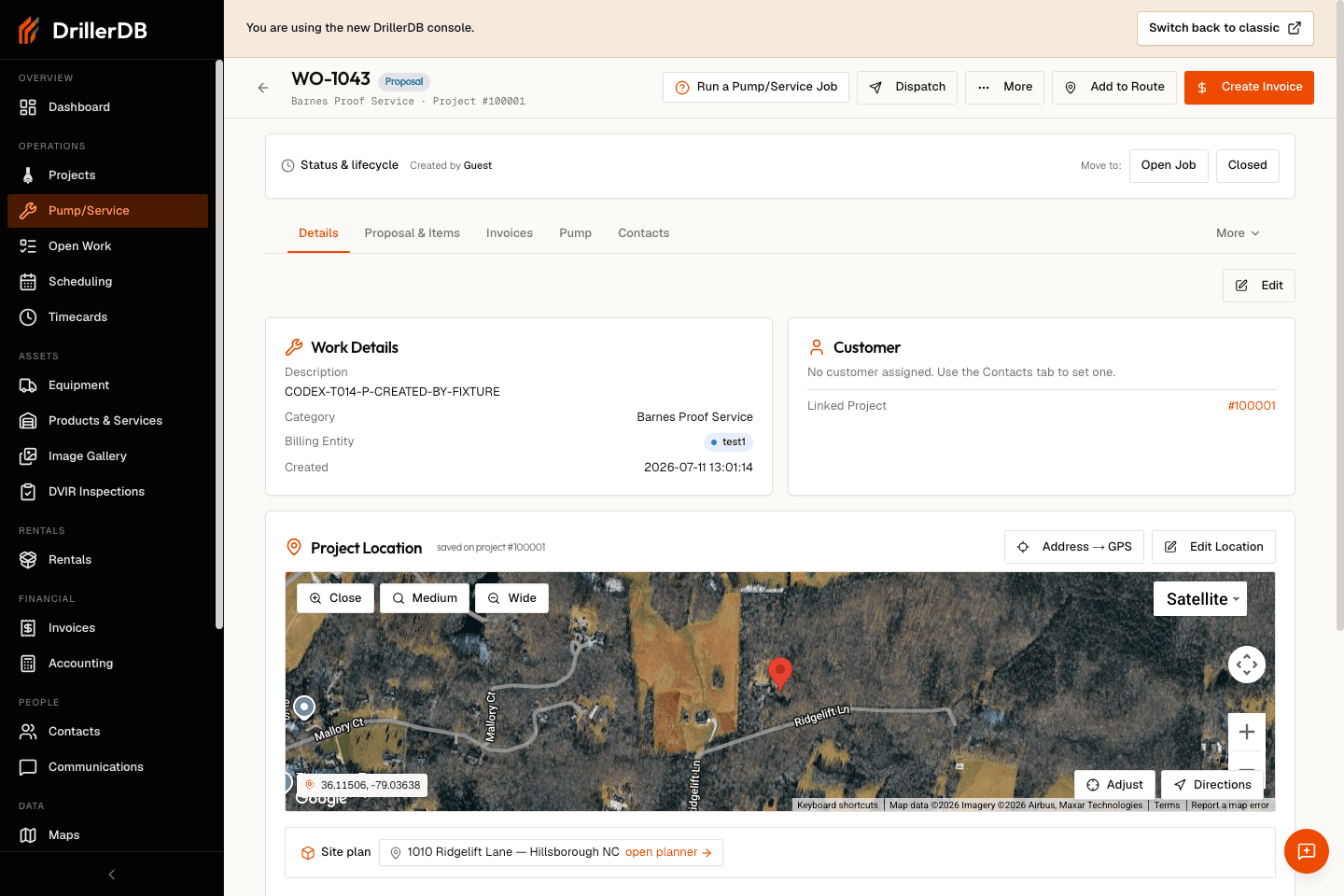Viewport: 1344px width, 896px height.
Task: Click the map camera control icon
Action: (x=1247, y=665)
